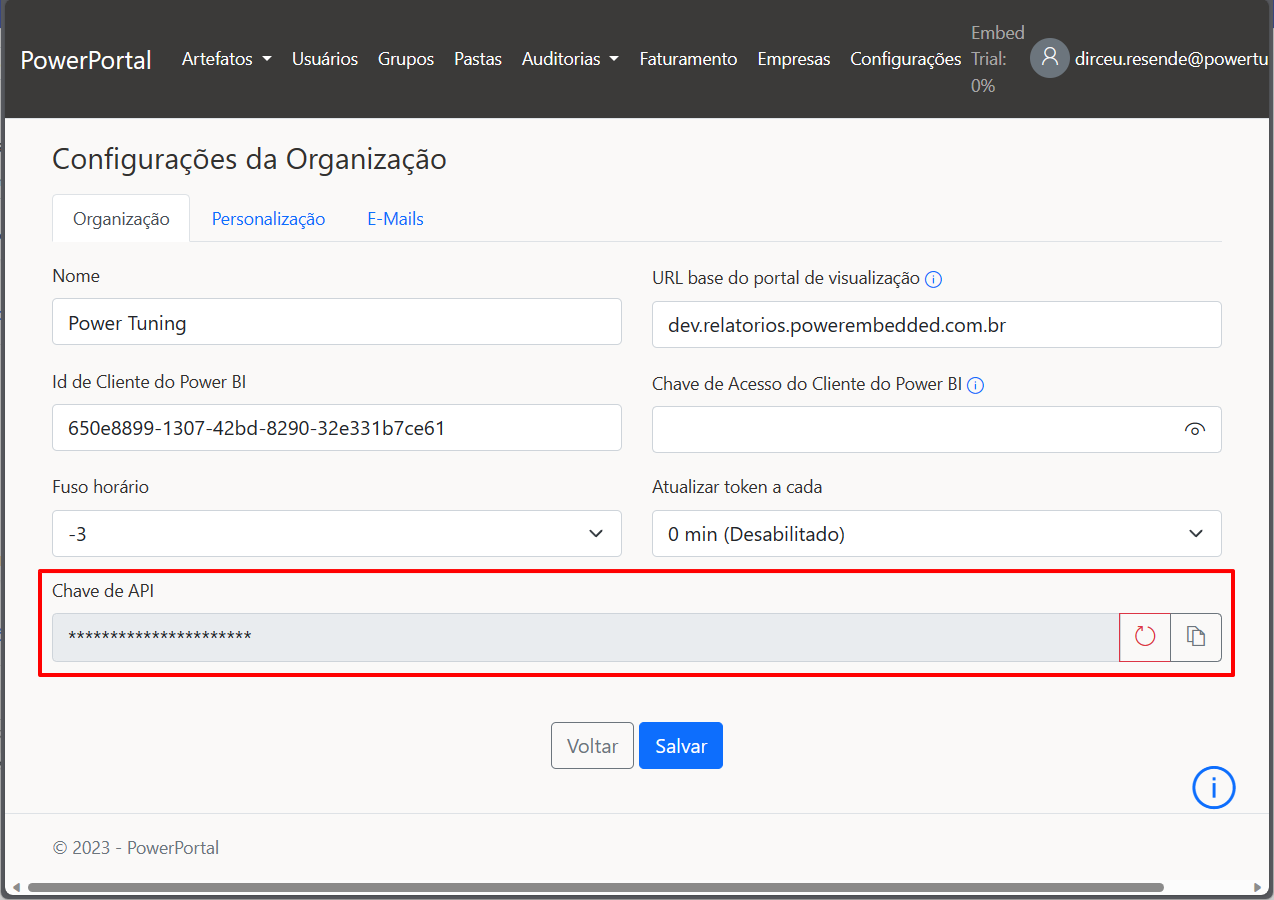Switch to the Personalização tab
The image size is (1274, 900).
pos(268,219)
